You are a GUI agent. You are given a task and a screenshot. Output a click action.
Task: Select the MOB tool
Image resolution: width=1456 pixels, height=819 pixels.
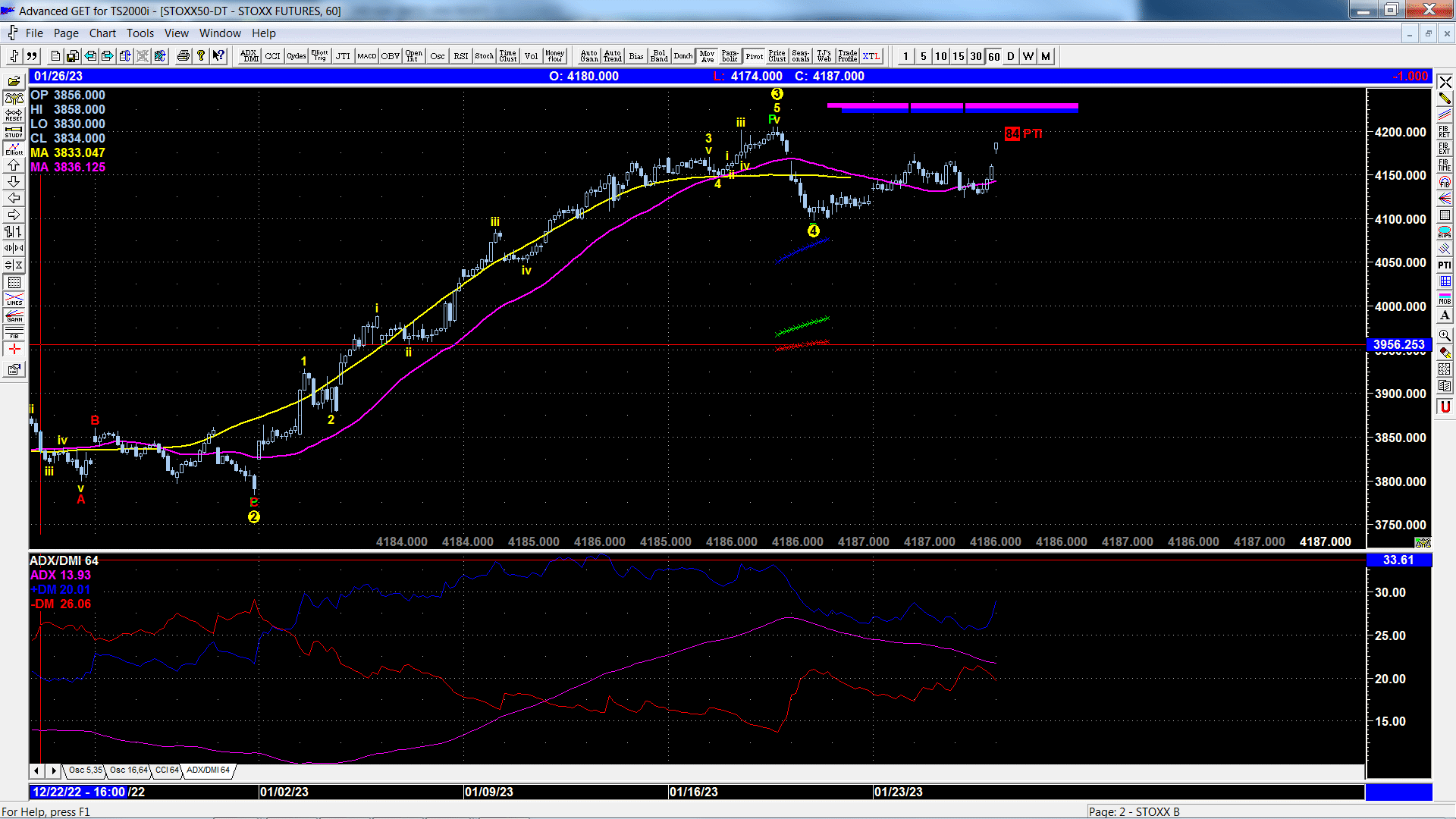coord(1445,298)
